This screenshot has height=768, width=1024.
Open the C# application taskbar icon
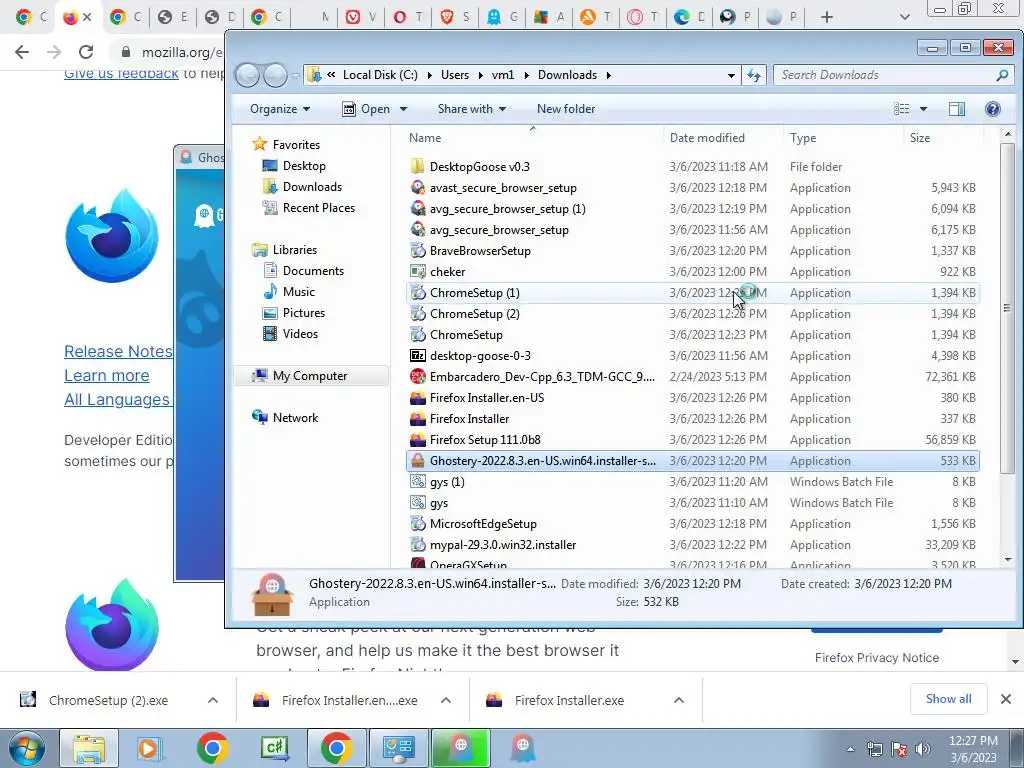pyautogui.click(x=275, y=748)
